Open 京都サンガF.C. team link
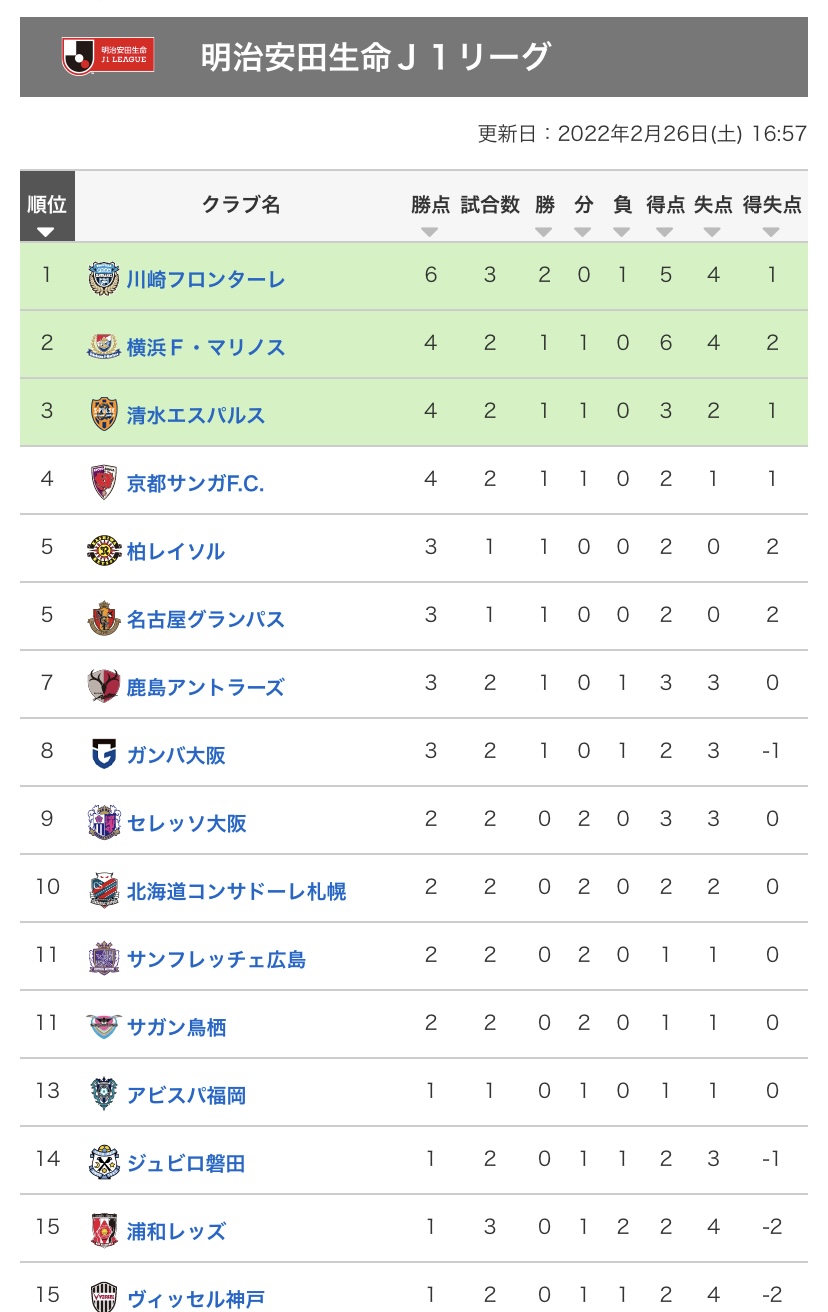This screenshot has height=1312, width=828. tap(195, 483)
